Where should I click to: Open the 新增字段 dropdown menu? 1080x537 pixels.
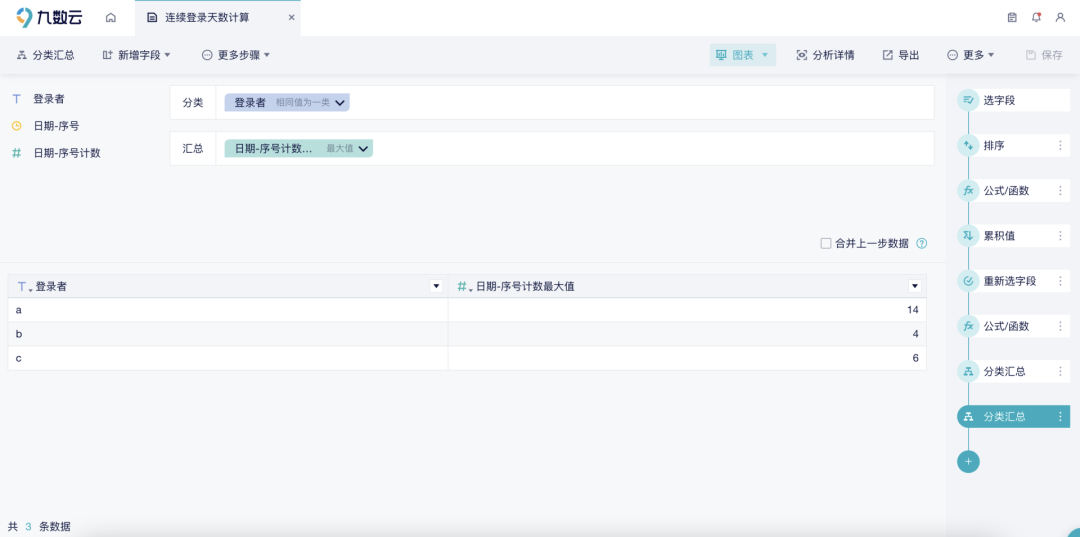(x=136, y=55)
